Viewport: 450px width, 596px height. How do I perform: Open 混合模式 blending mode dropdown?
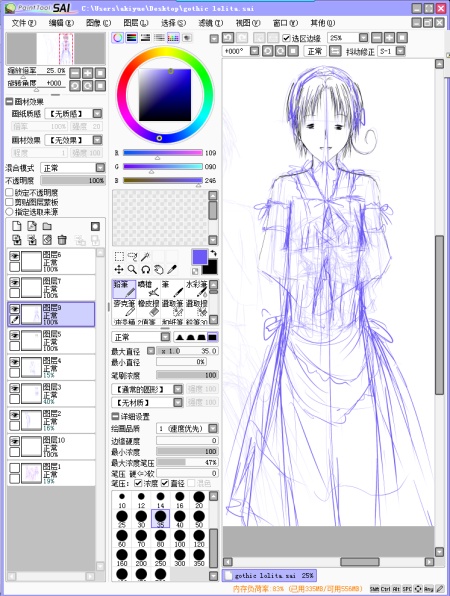[100, 168]
